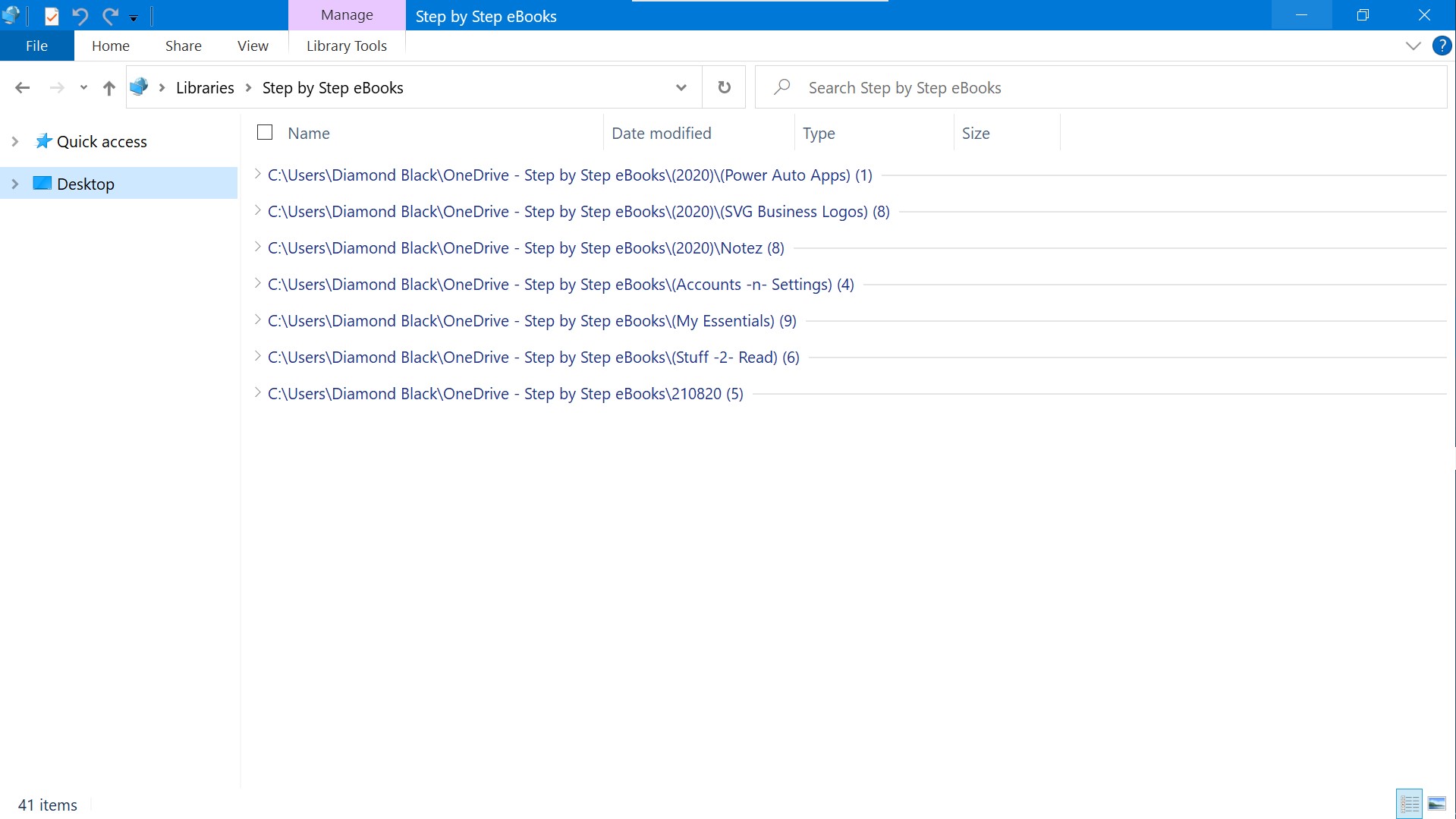This screenshot has height=819, width=1456.
Task: Select the (2020)\Notez group header
Action: click(x=526, y=248)
